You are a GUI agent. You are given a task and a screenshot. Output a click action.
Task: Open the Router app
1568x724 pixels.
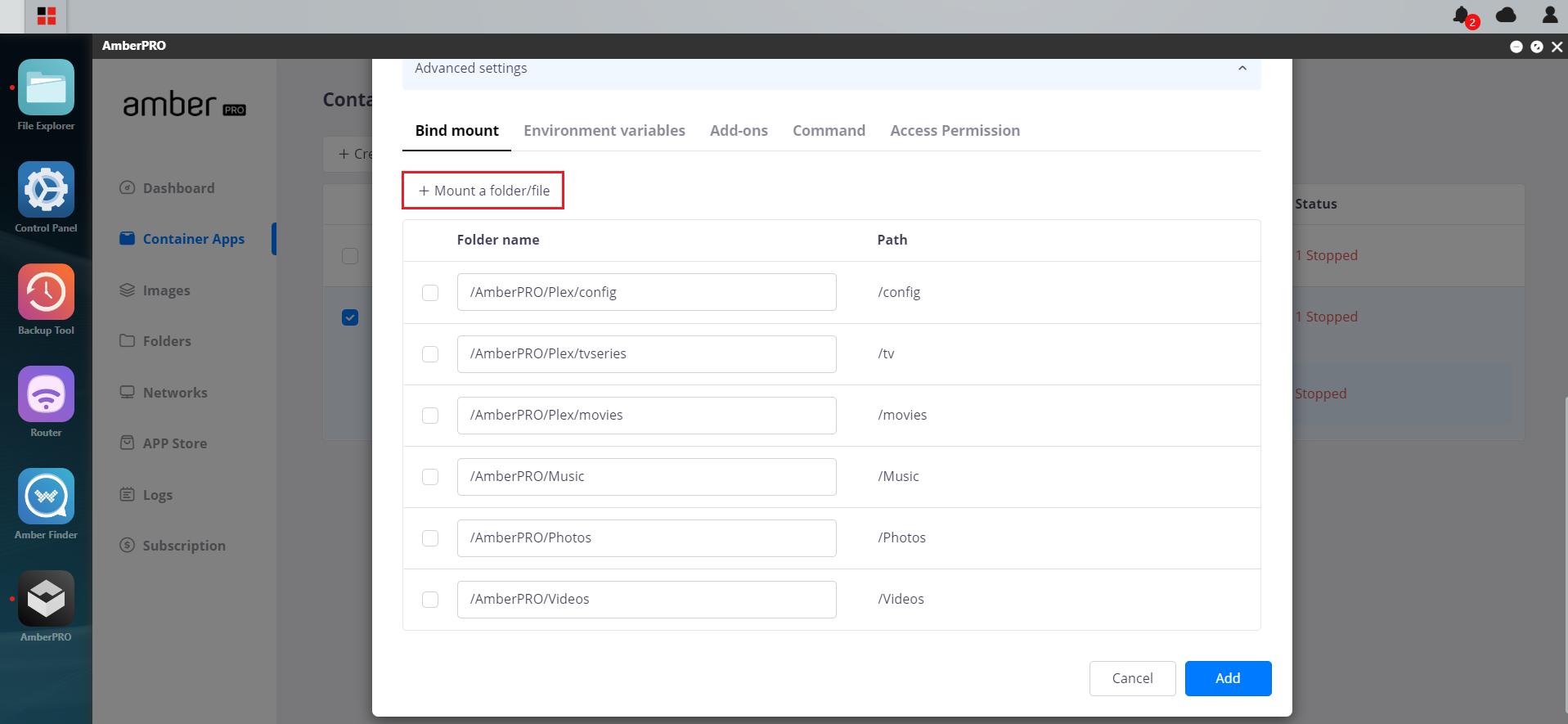tap(46, 394)
